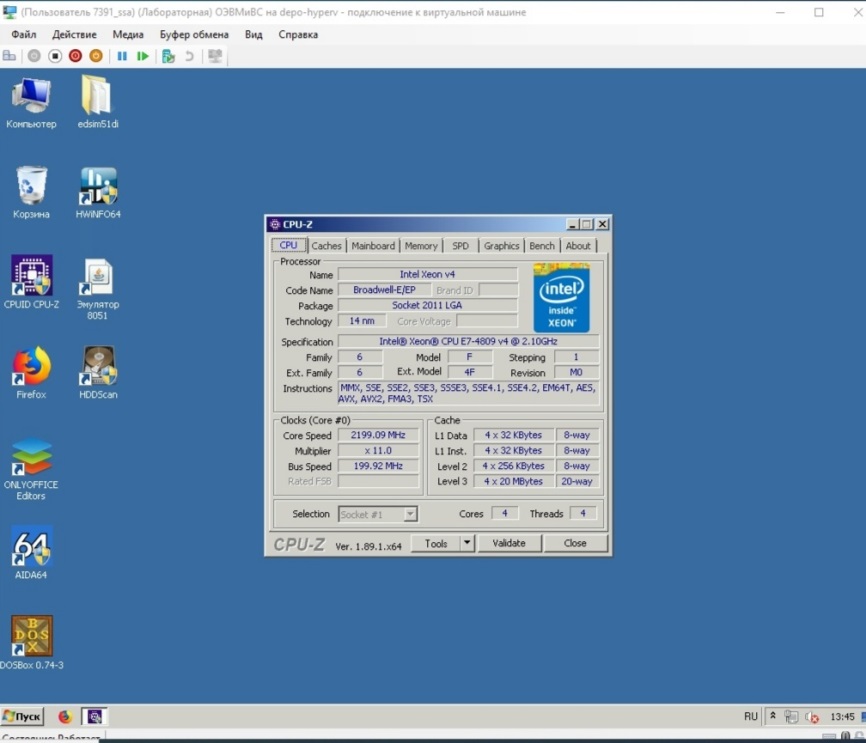Open the Справка menu
This screenshot has height=743, width=866.
pos(298,34)
